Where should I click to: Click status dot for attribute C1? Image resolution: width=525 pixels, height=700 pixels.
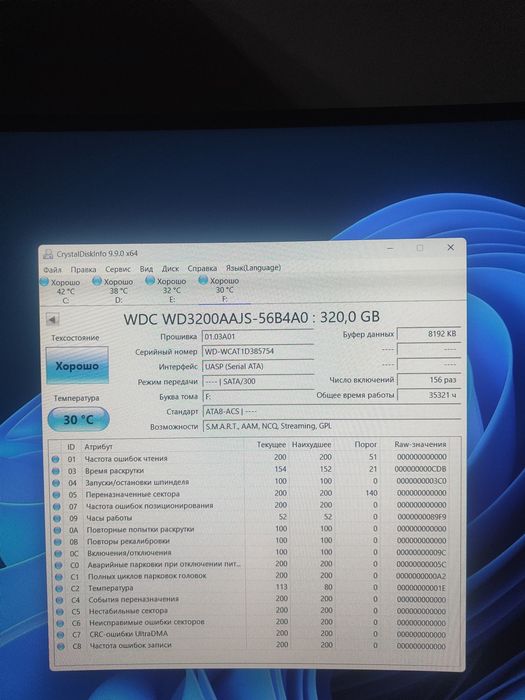pyautogui.click(x=59, y=577)
